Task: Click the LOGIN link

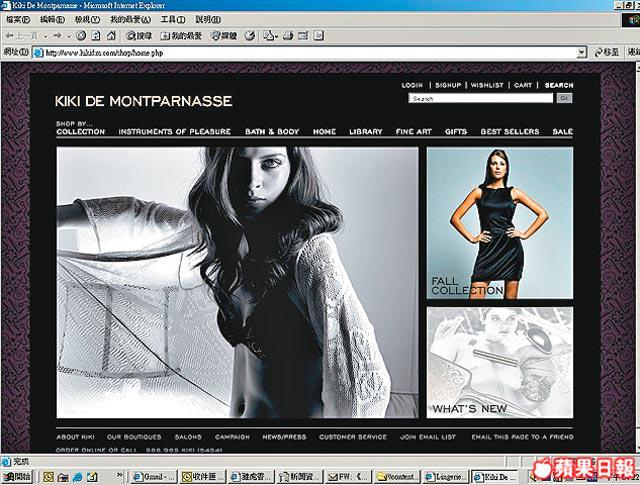Action: point(412,85)
